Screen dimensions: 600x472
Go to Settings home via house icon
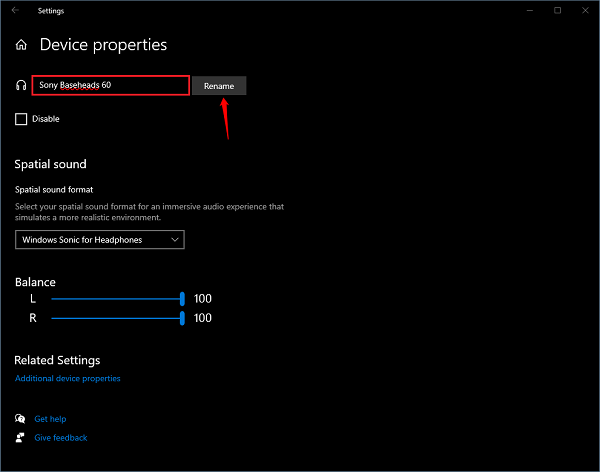click(x=21, y=45)
